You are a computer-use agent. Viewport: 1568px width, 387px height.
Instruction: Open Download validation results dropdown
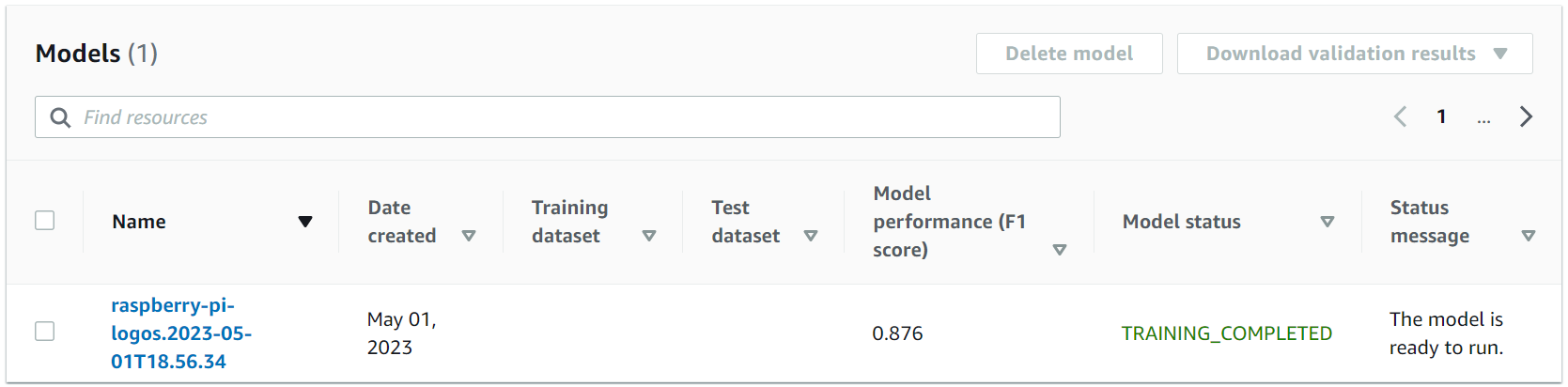[1355, 54]
